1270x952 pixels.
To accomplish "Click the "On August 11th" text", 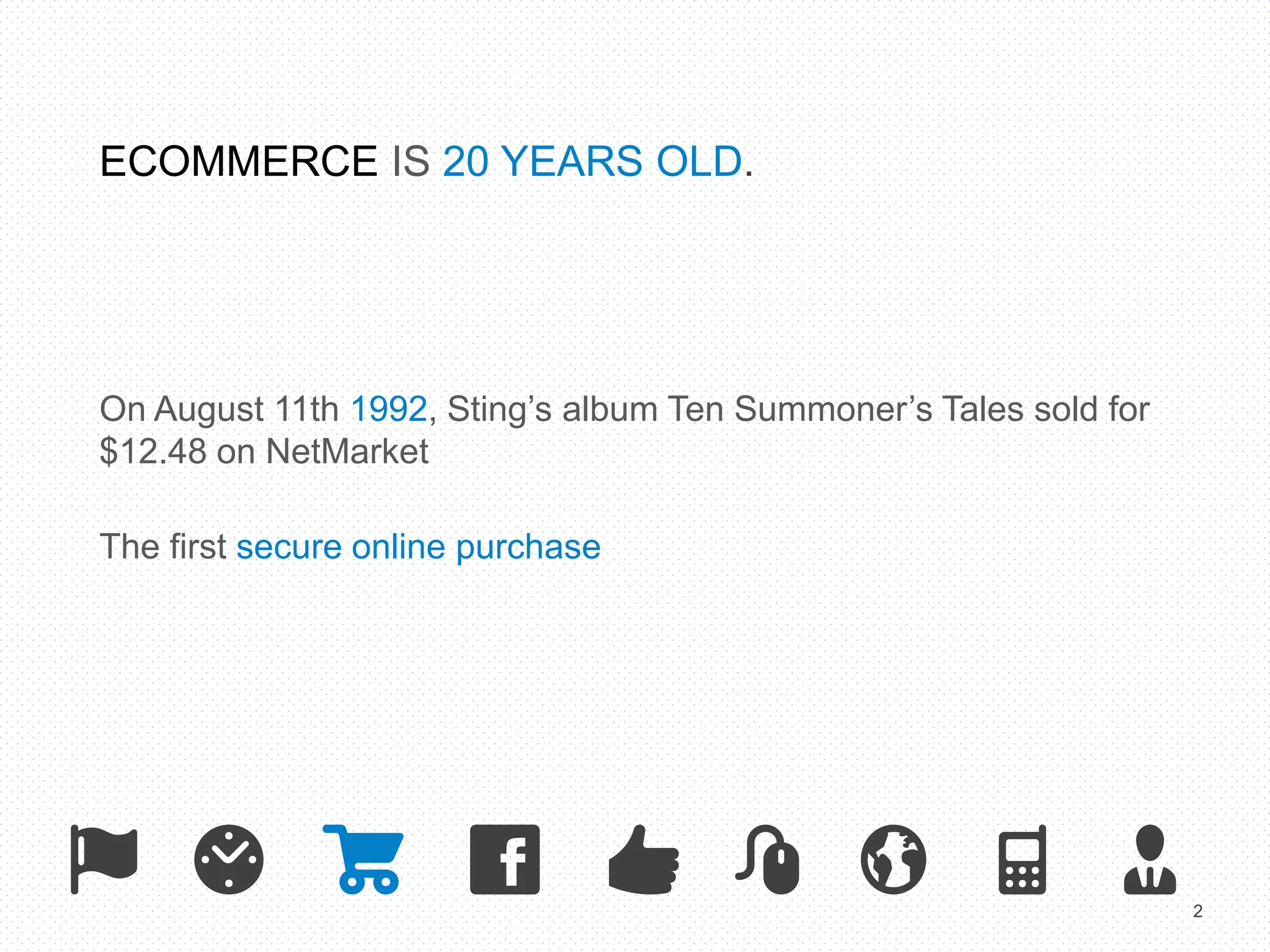I will click(219, 410).
